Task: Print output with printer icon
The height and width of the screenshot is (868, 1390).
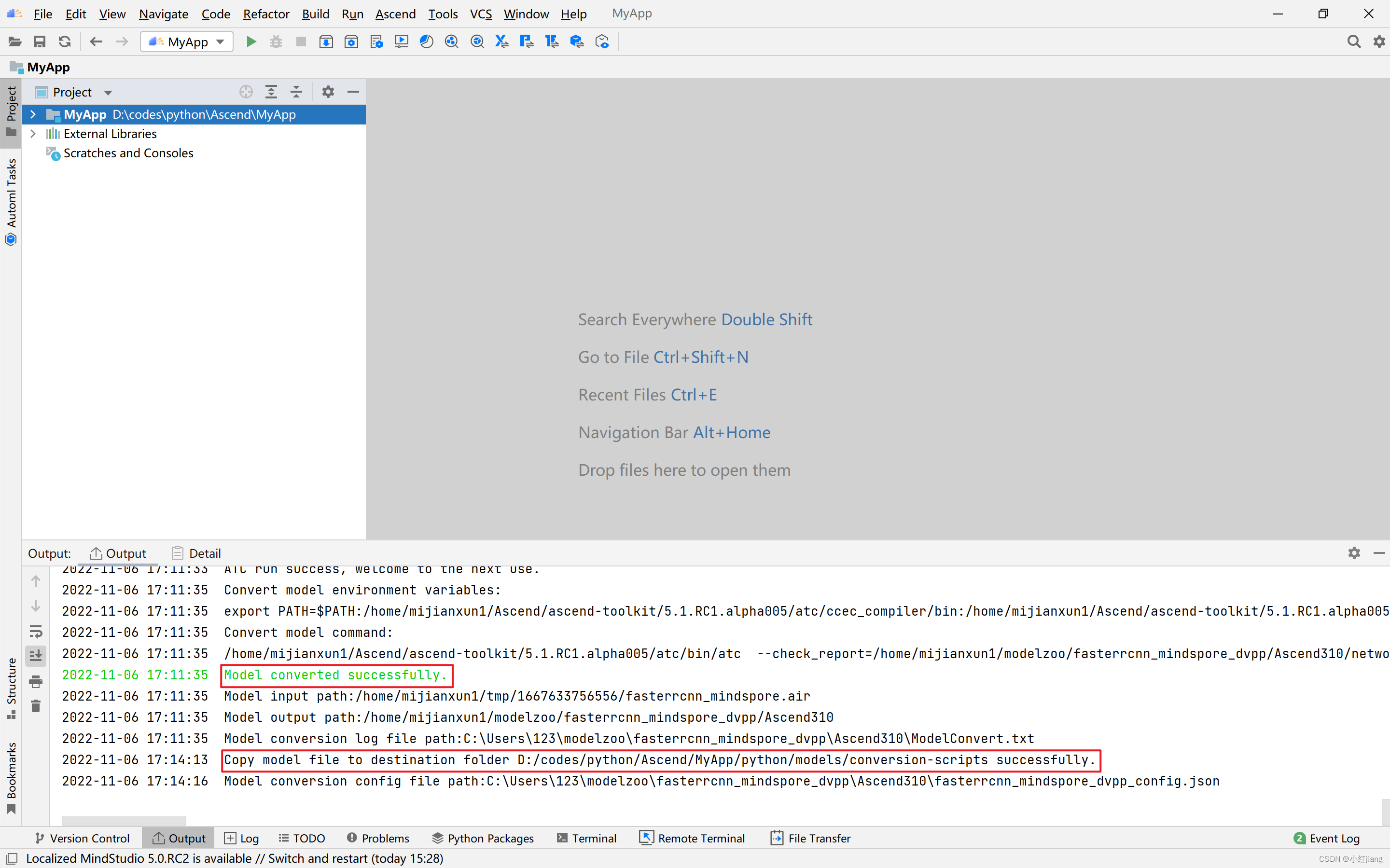Action: (x=36, y=681)
